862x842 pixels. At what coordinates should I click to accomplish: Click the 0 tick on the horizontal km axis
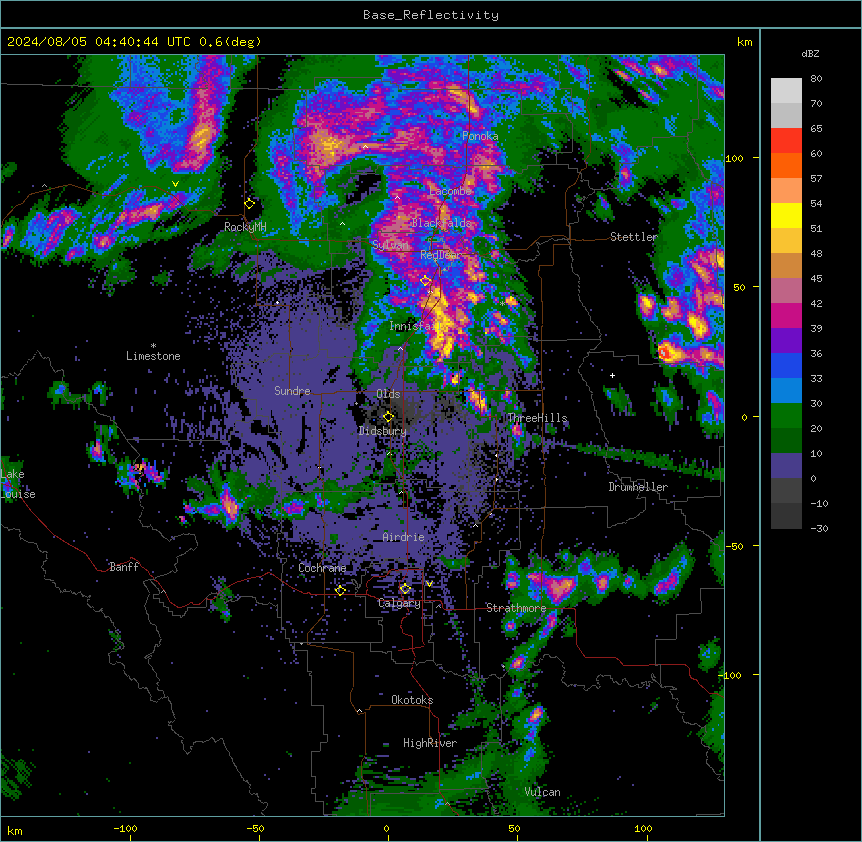(x=386, y=828)
